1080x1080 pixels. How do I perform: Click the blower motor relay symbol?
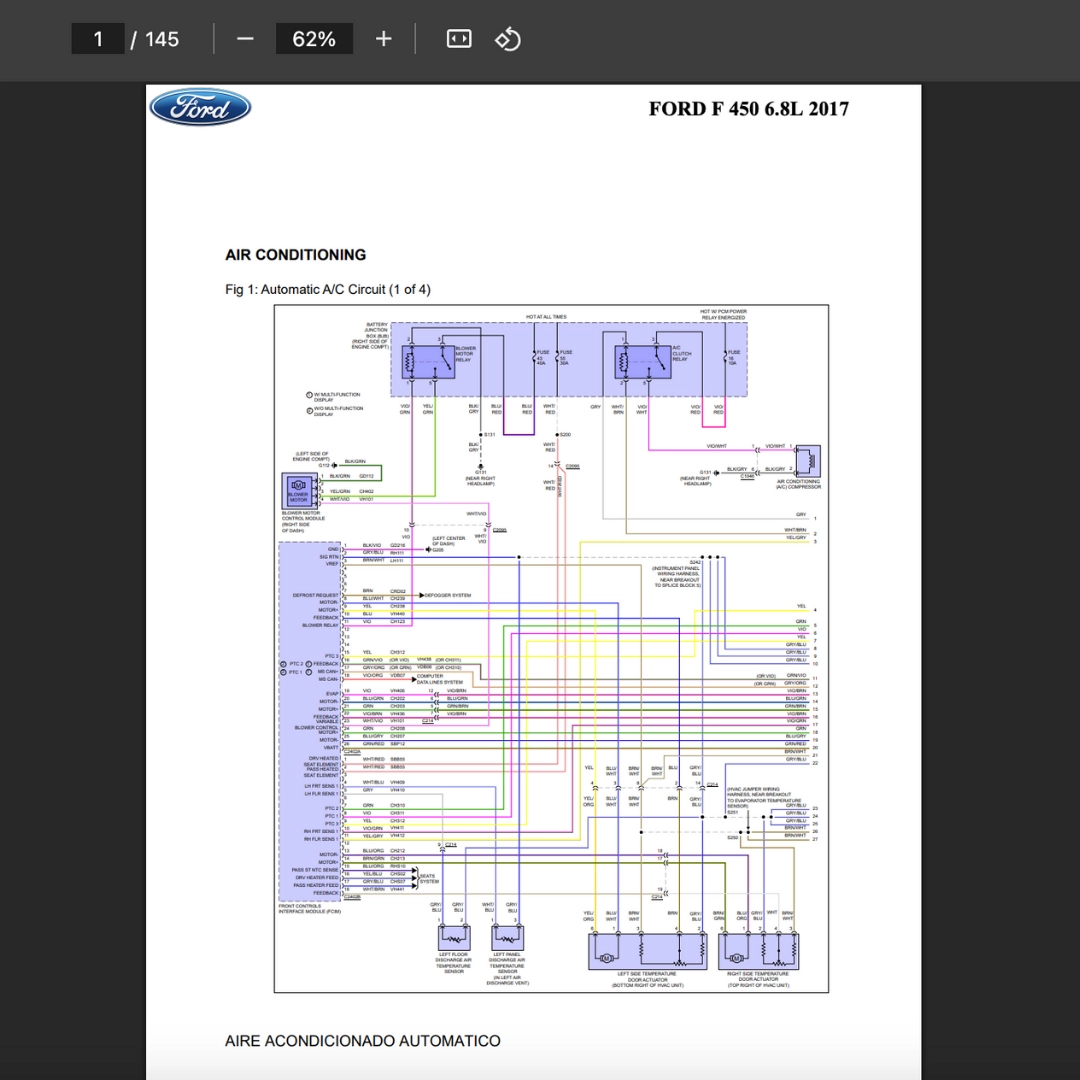click(428, 362)
